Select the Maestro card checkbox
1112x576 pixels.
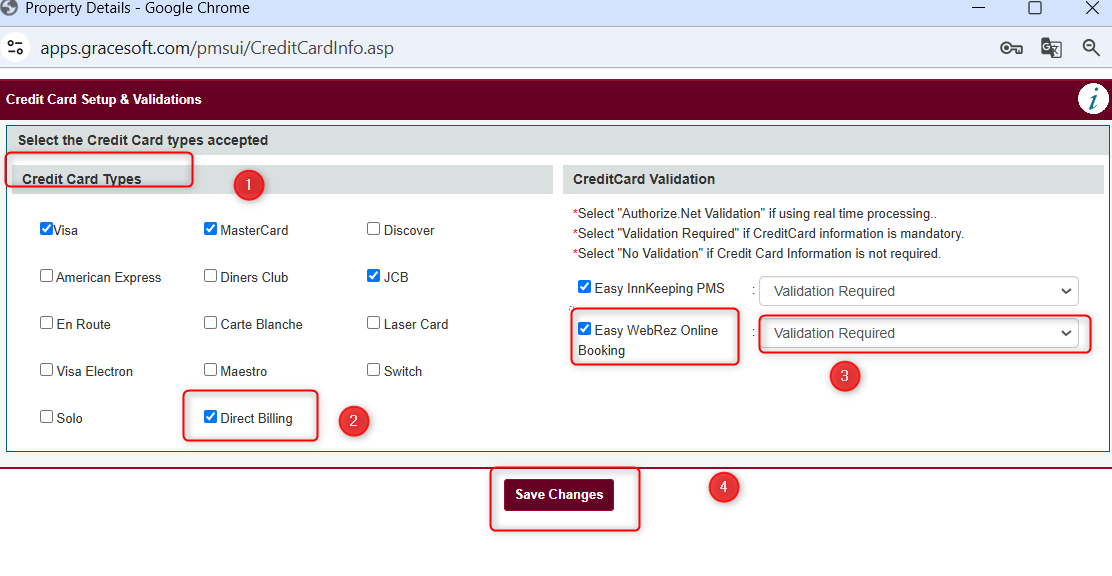click(x=211, y=370)
